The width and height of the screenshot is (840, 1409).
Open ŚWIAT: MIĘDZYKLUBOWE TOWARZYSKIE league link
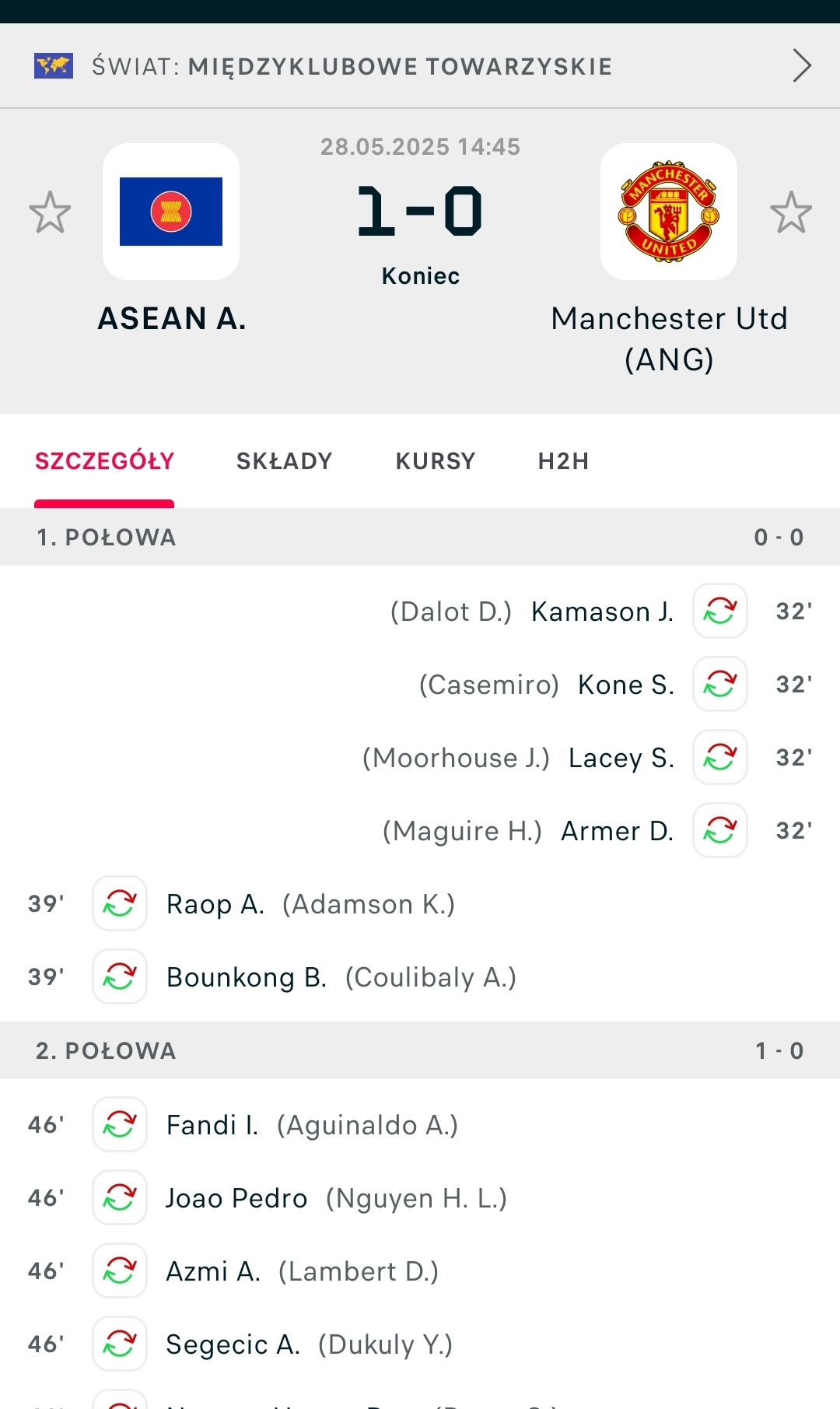(352, 66)
